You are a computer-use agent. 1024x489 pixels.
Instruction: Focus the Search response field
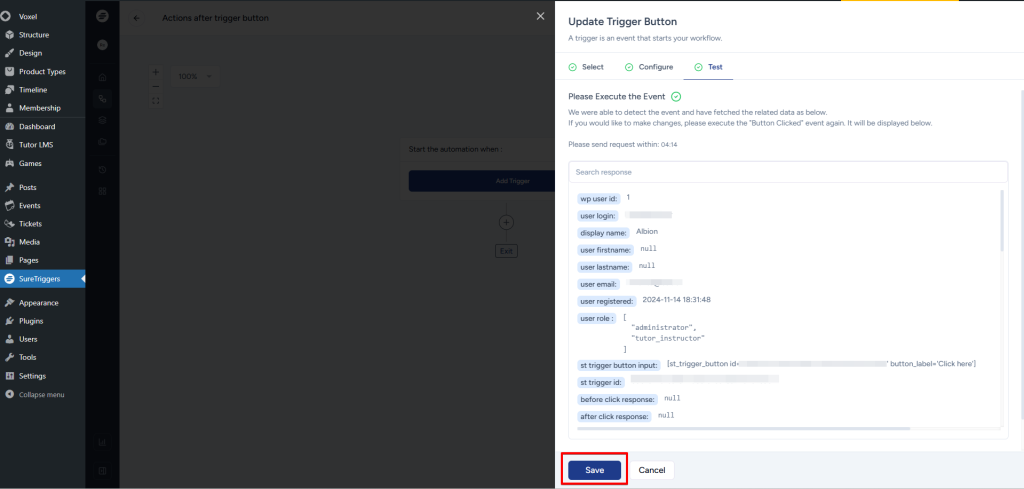pos(787,172)
